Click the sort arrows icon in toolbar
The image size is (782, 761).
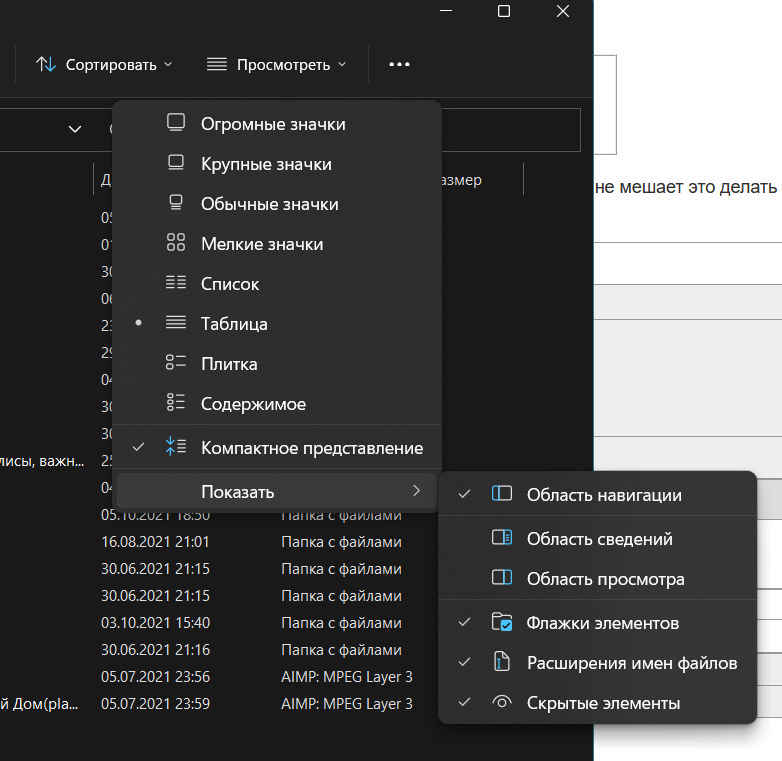click(46, 64)
